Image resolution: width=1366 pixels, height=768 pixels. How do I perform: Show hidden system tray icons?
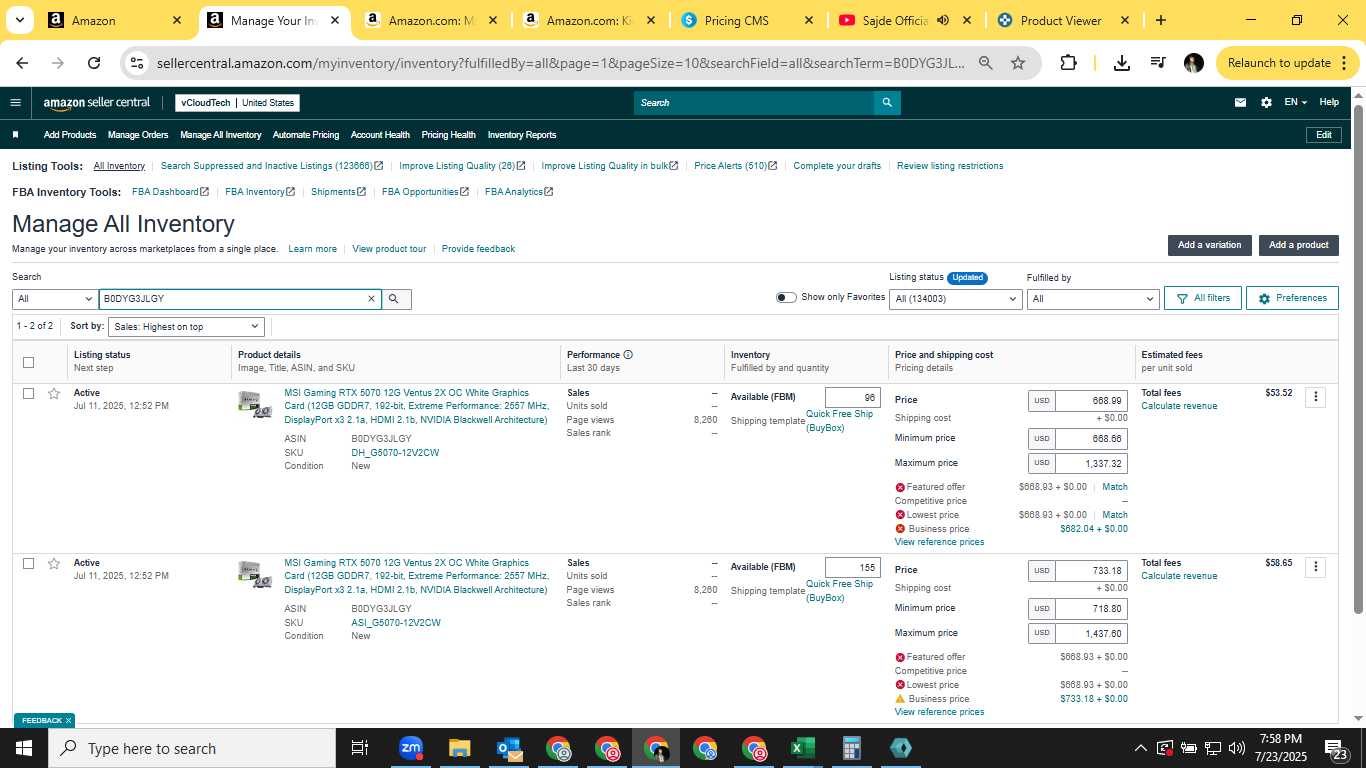tap(1140, 748)
